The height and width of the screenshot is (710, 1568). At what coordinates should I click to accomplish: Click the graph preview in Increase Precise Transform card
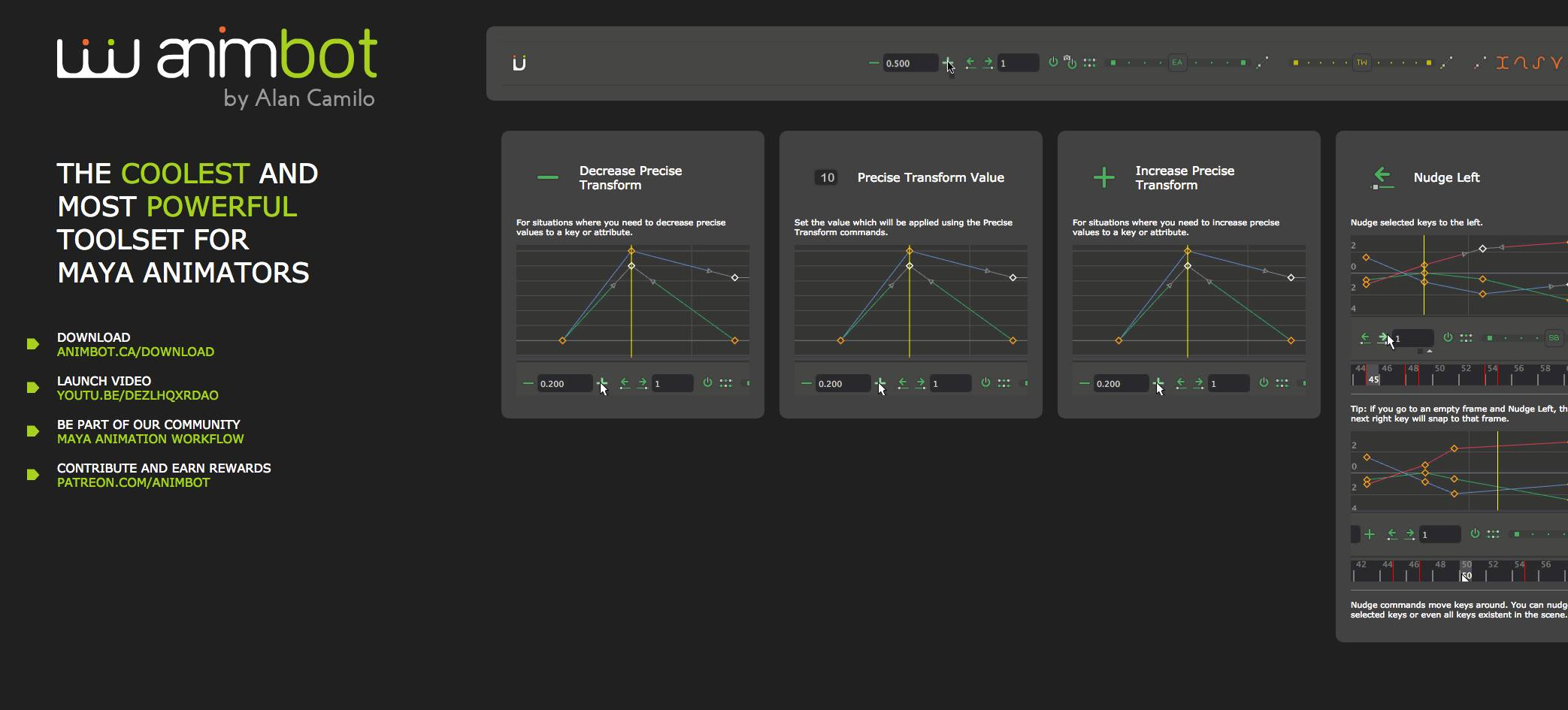(x=1188, y=301)
